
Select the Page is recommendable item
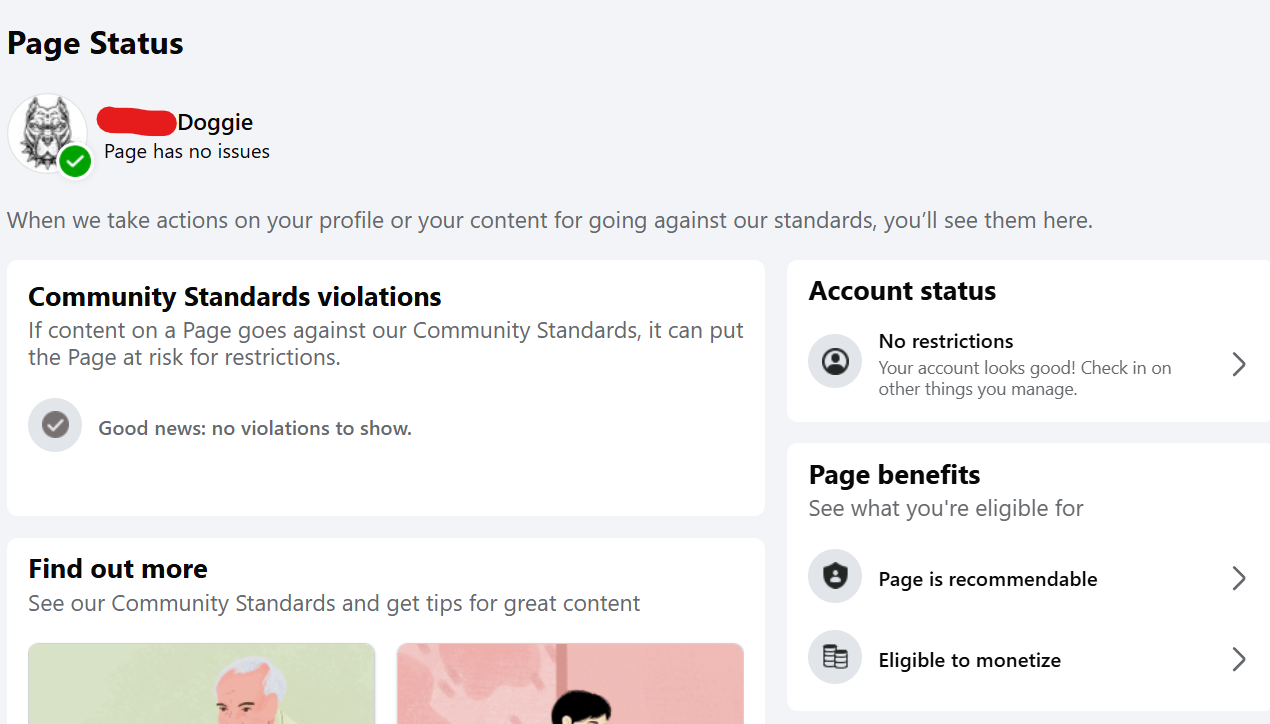pyautogui.click(x=1029, y=577)
